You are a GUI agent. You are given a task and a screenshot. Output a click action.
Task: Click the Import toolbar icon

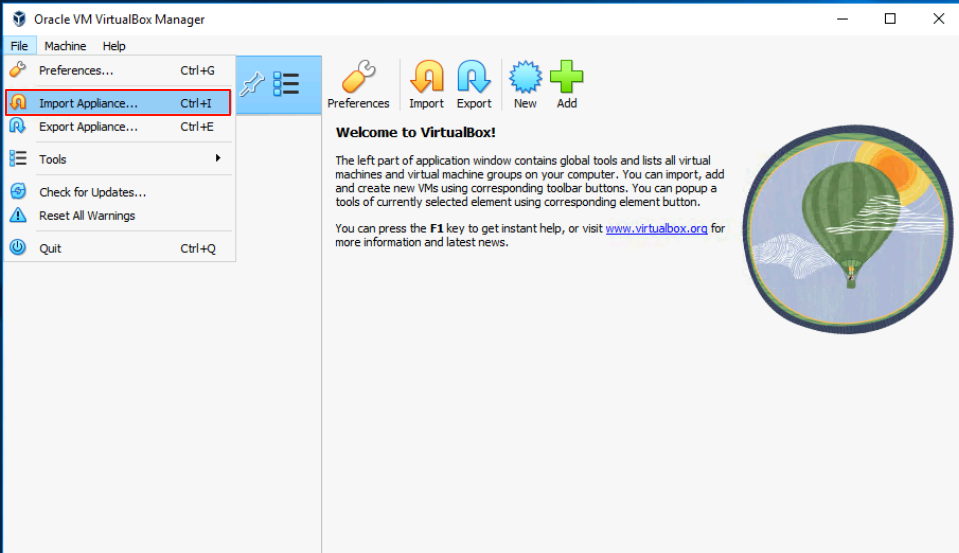click(x=427, y=78)
